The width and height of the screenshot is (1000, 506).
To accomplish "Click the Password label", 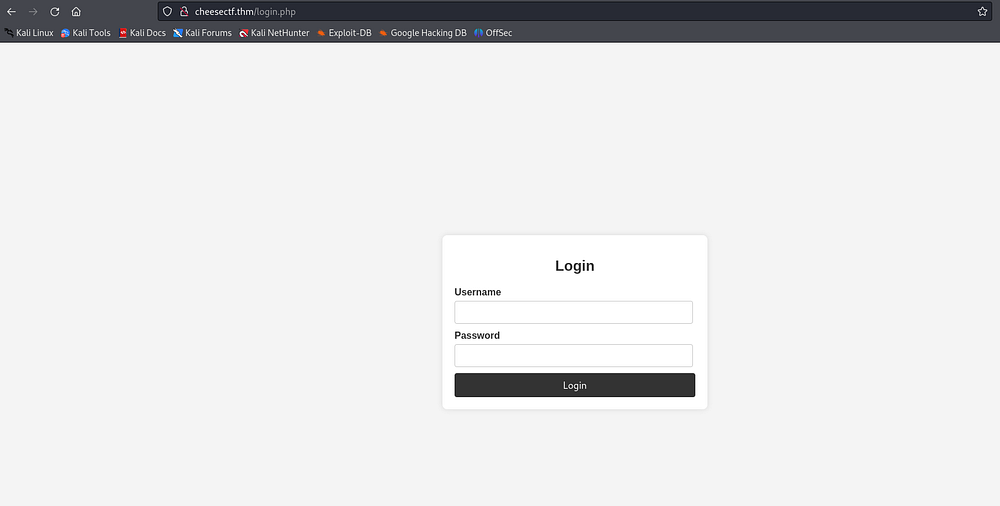I will tap(477, 336).
